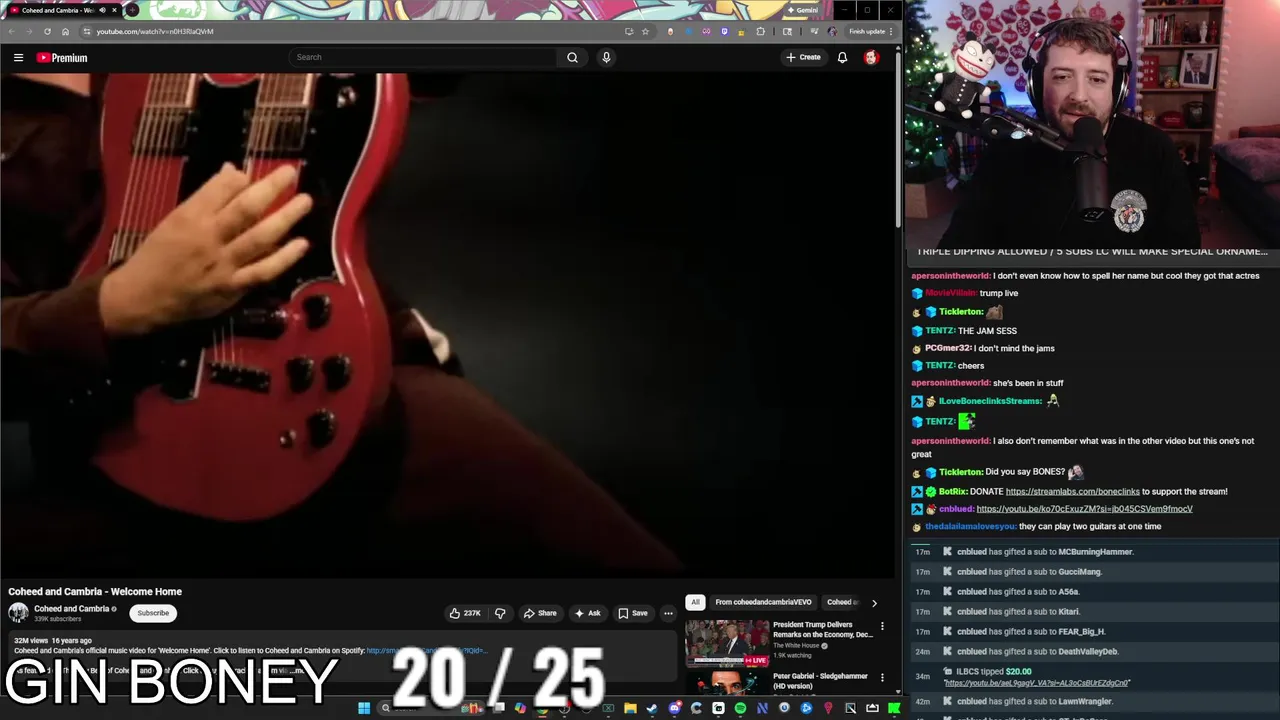Image resolution: width=1280 pixels, height=720 pixels.
Task: Click gifted sub recipient MCBurningHammer
Action: (1095, 552)
